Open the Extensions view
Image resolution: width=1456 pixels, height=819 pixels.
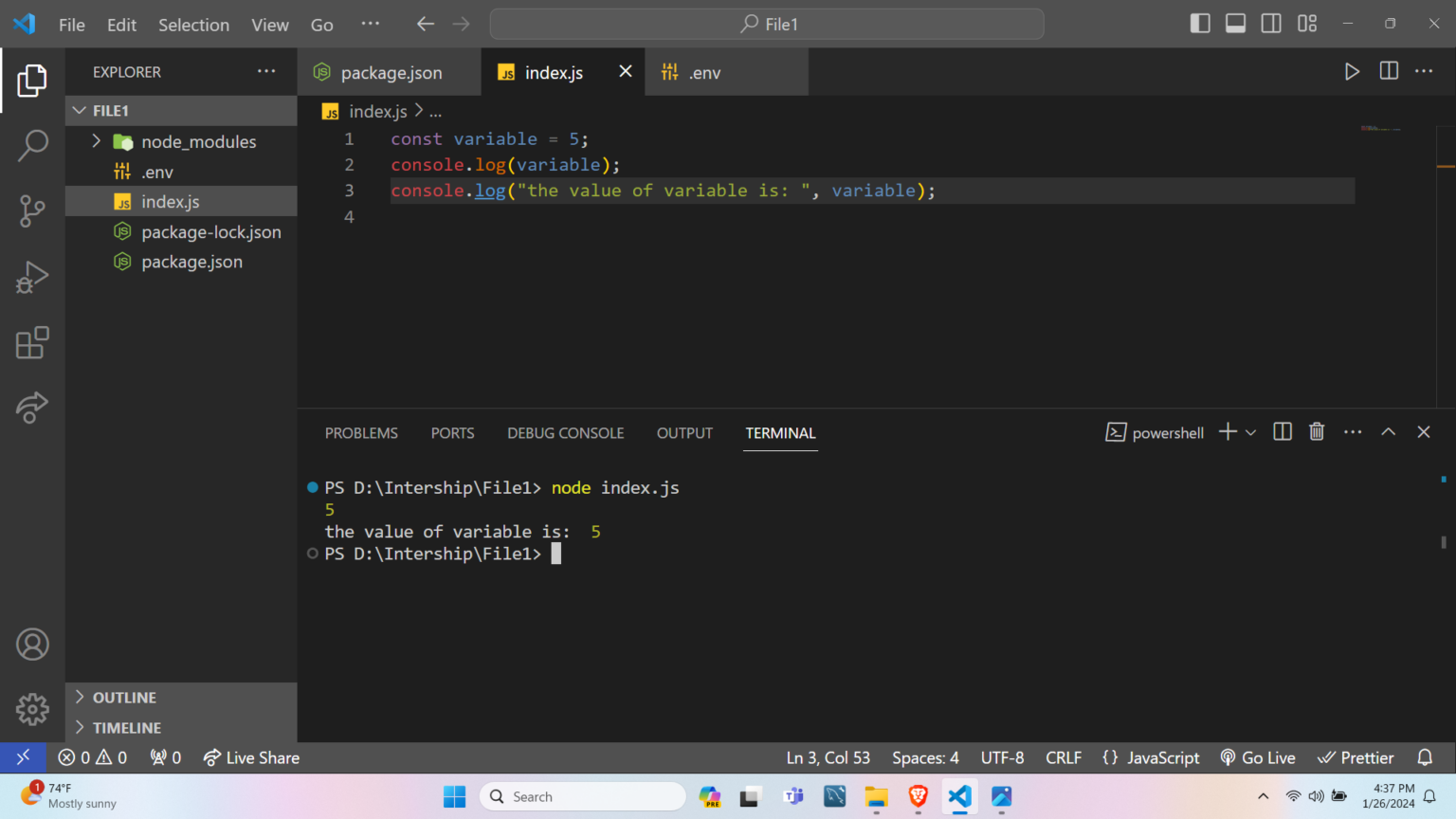33,343
